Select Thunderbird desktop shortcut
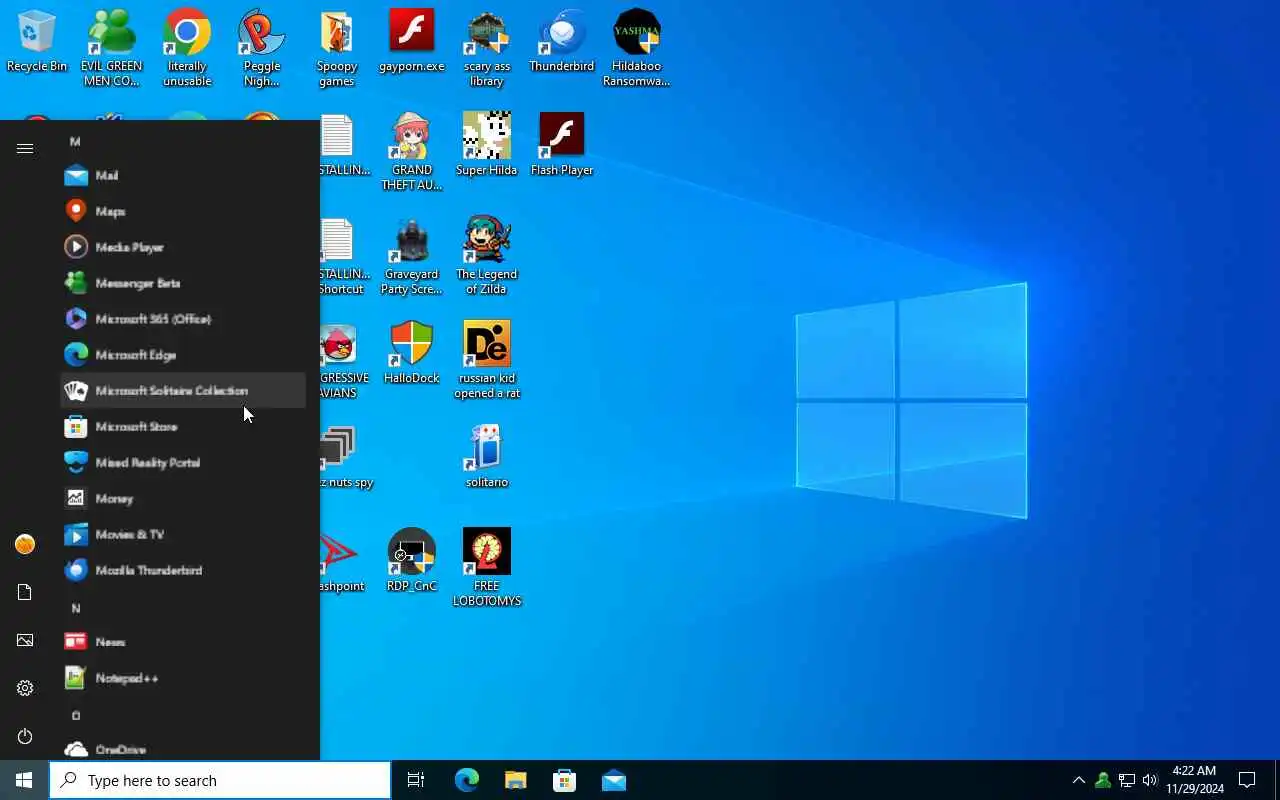 coord(562,42)
